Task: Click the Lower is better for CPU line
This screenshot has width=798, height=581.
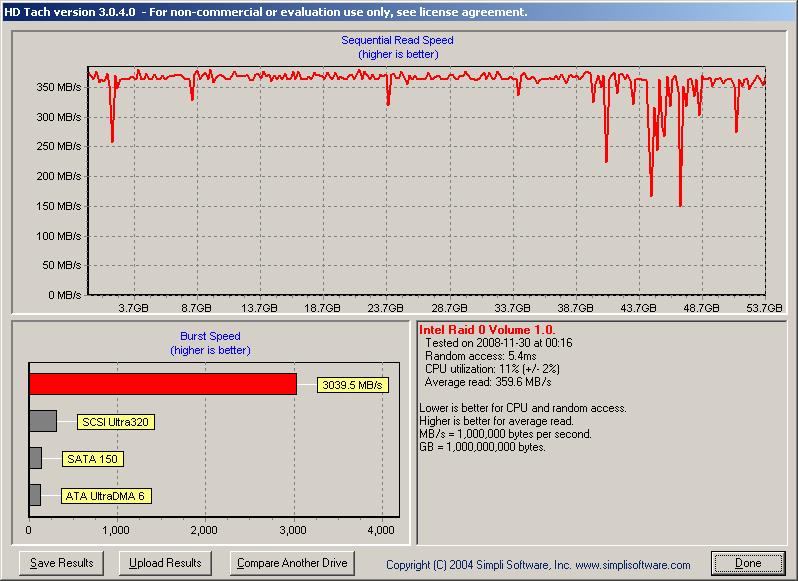Action: (x=523, y=408)
